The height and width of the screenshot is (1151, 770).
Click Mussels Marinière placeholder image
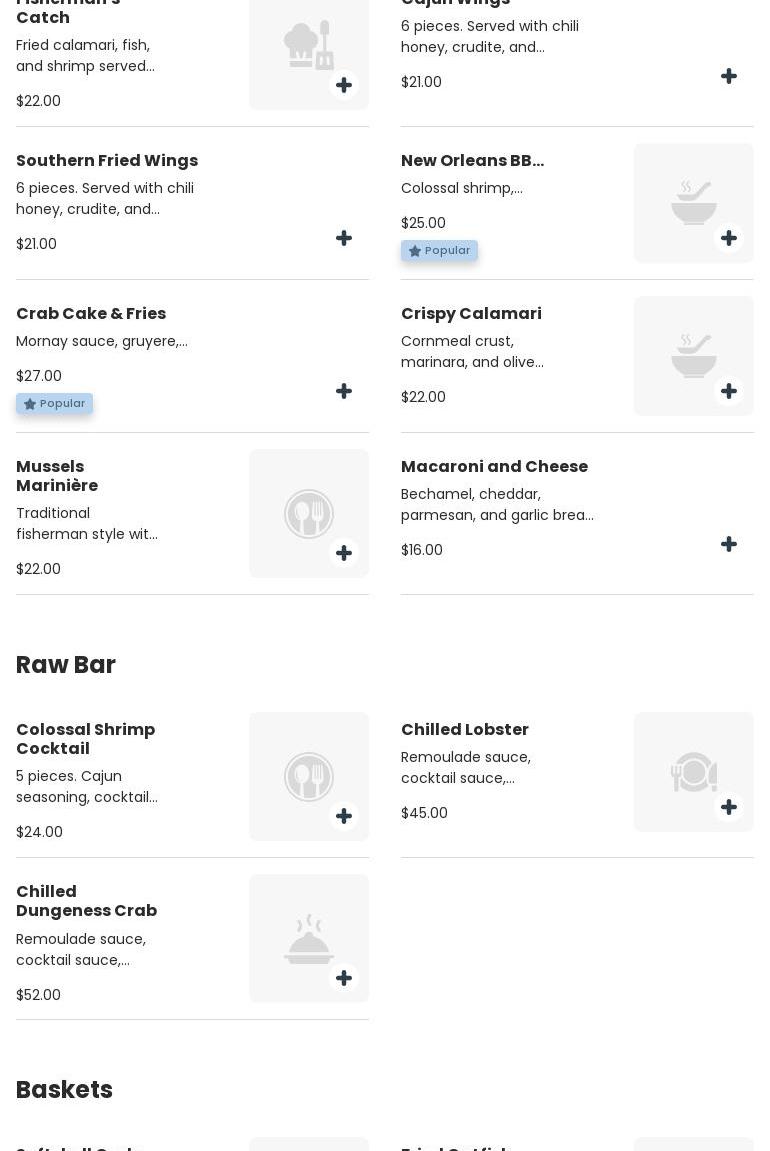308,513
